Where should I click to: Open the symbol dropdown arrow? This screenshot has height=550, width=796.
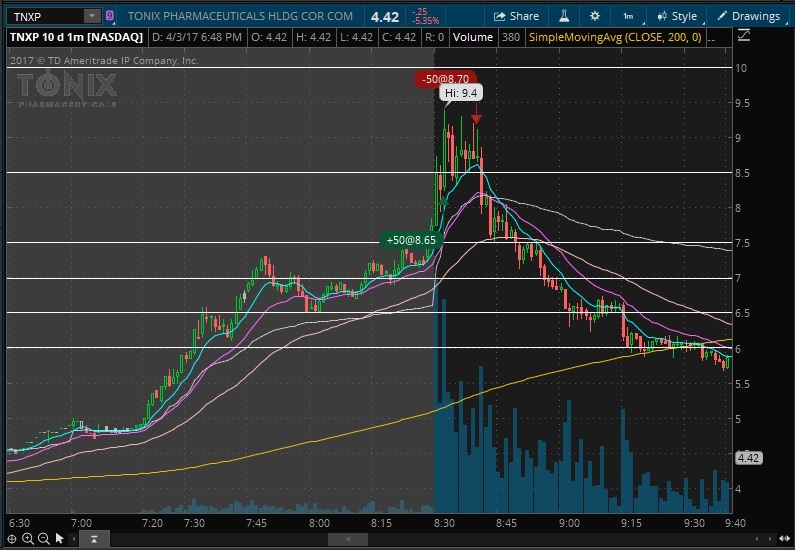click(x=92, y=16)
